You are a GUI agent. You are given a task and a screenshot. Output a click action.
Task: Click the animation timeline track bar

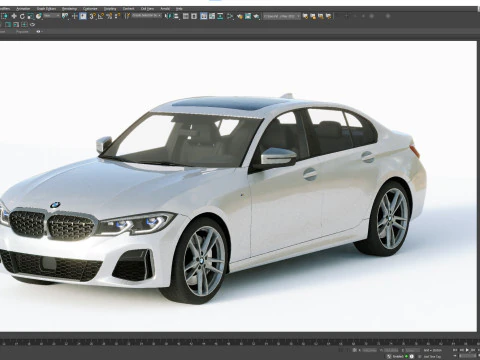[x=240, y=342]
